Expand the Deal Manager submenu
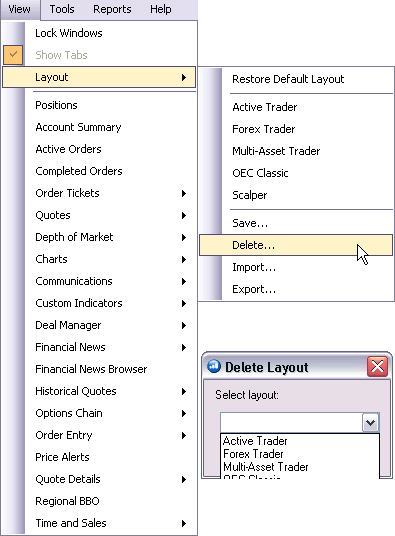This screenshot has height=536, width=395. pos(99,325)
